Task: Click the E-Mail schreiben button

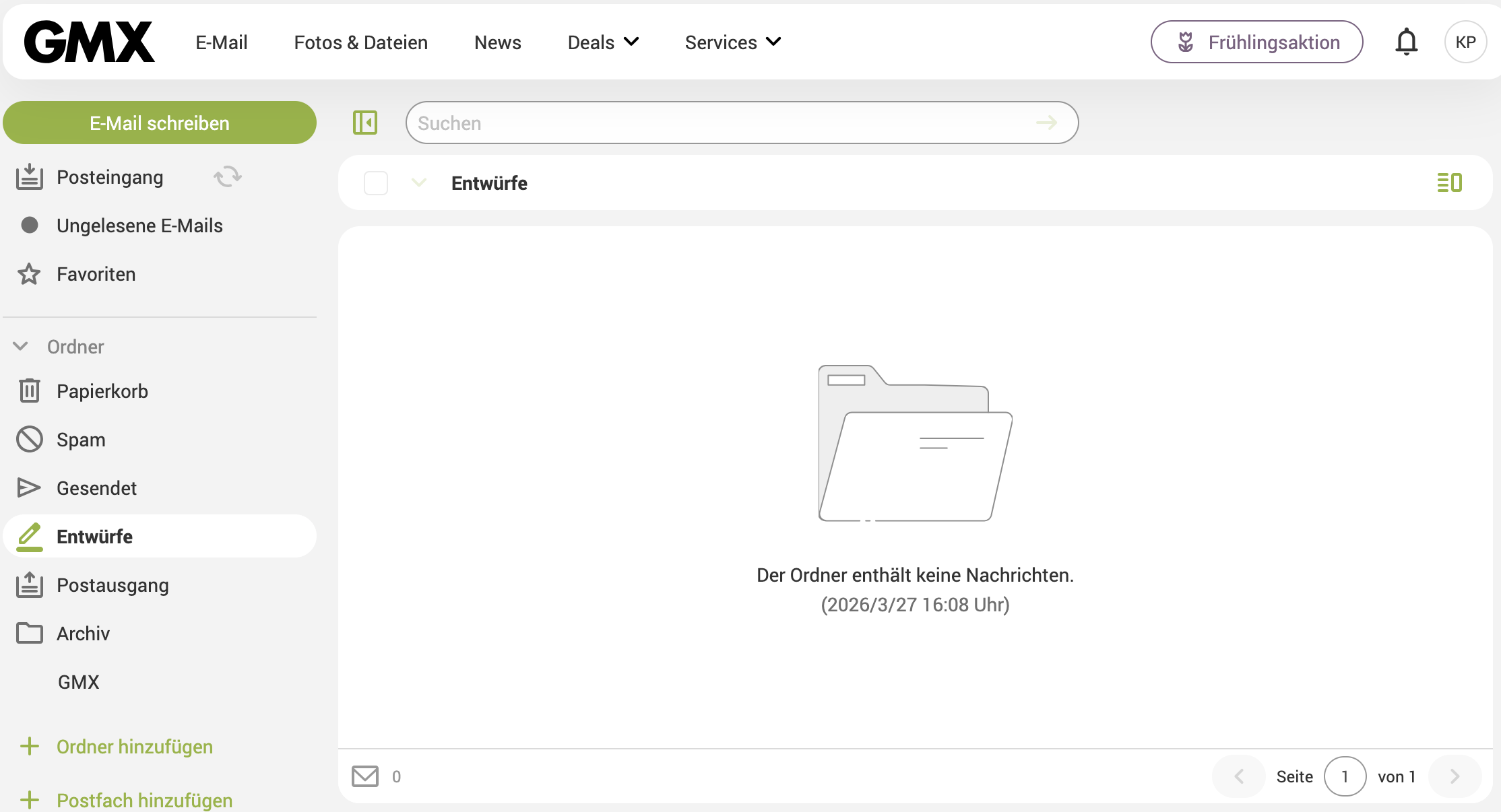Action: pos(159,123)
